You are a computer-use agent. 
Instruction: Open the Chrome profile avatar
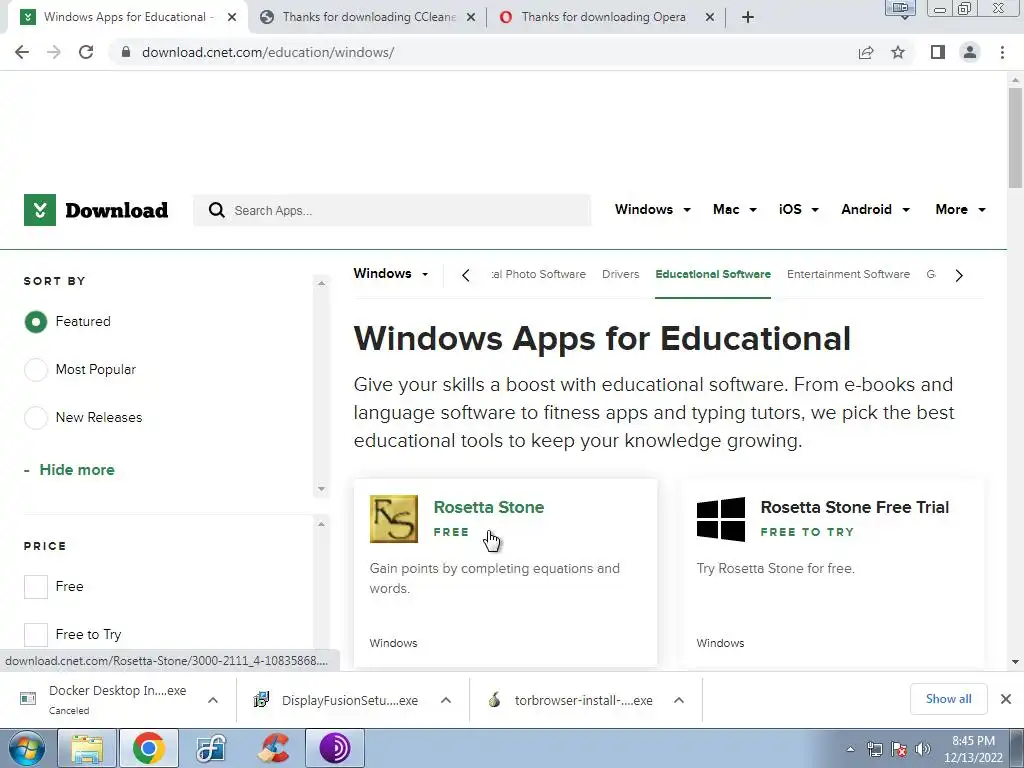coord(970,52)
